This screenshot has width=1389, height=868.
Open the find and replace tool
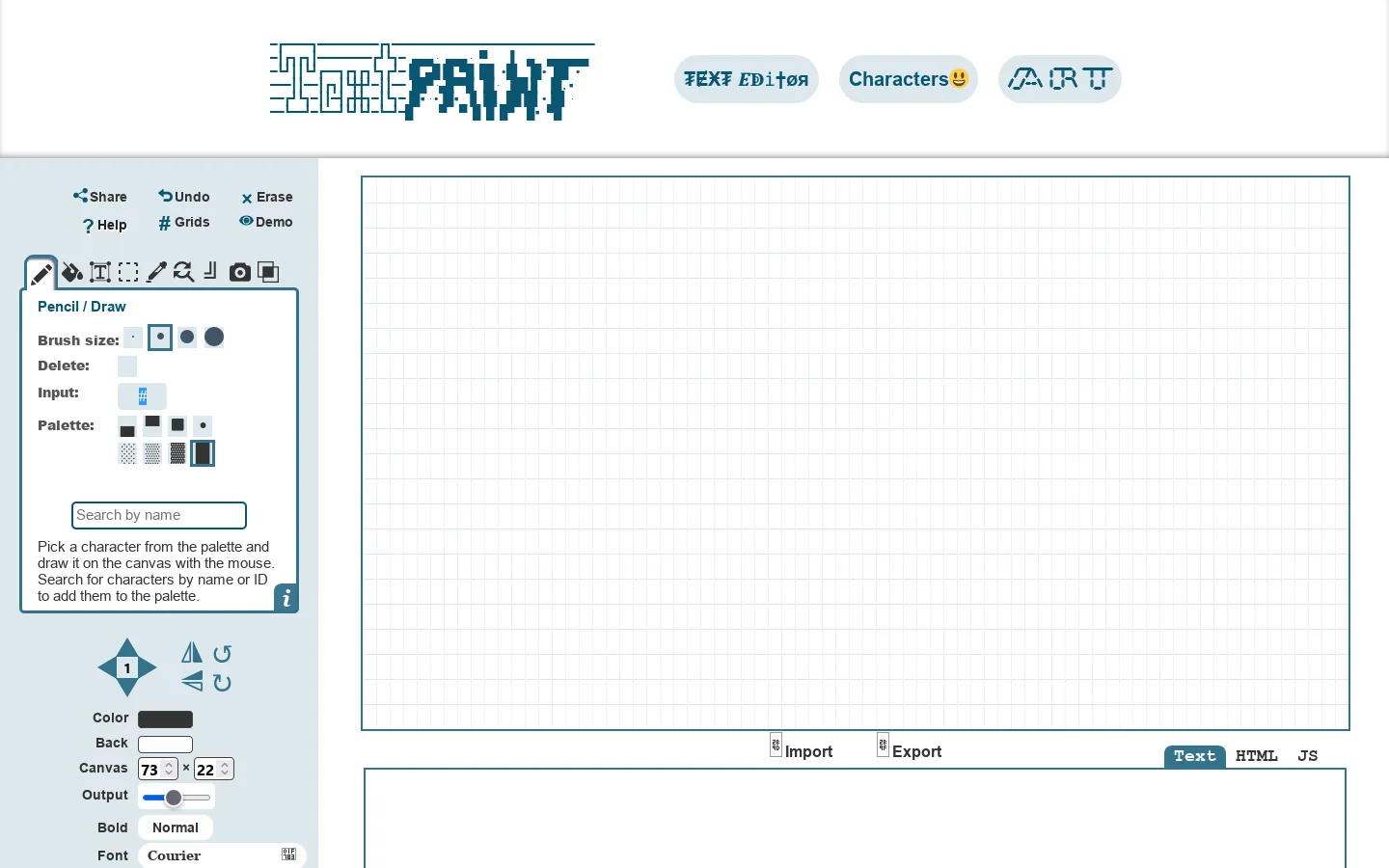tap(183, 272)
